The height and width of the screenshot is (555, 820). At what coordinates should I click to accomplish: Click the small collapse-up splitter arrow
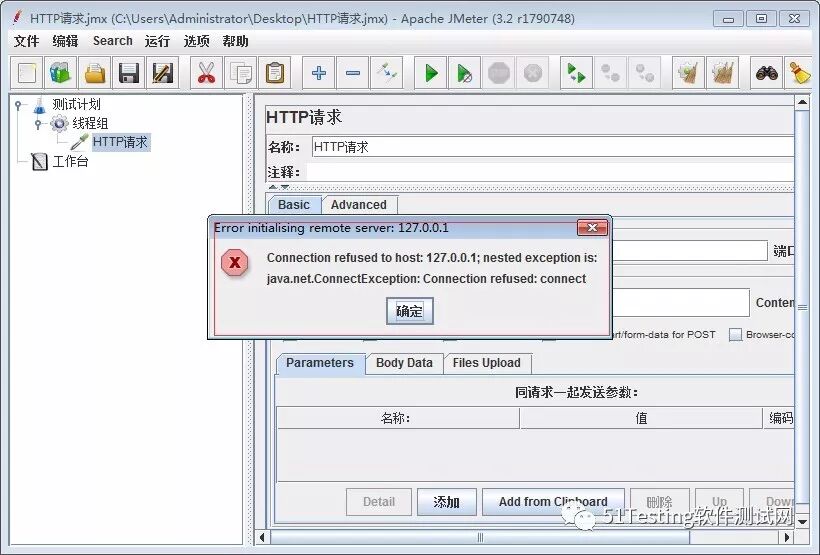tap(272, 187)
